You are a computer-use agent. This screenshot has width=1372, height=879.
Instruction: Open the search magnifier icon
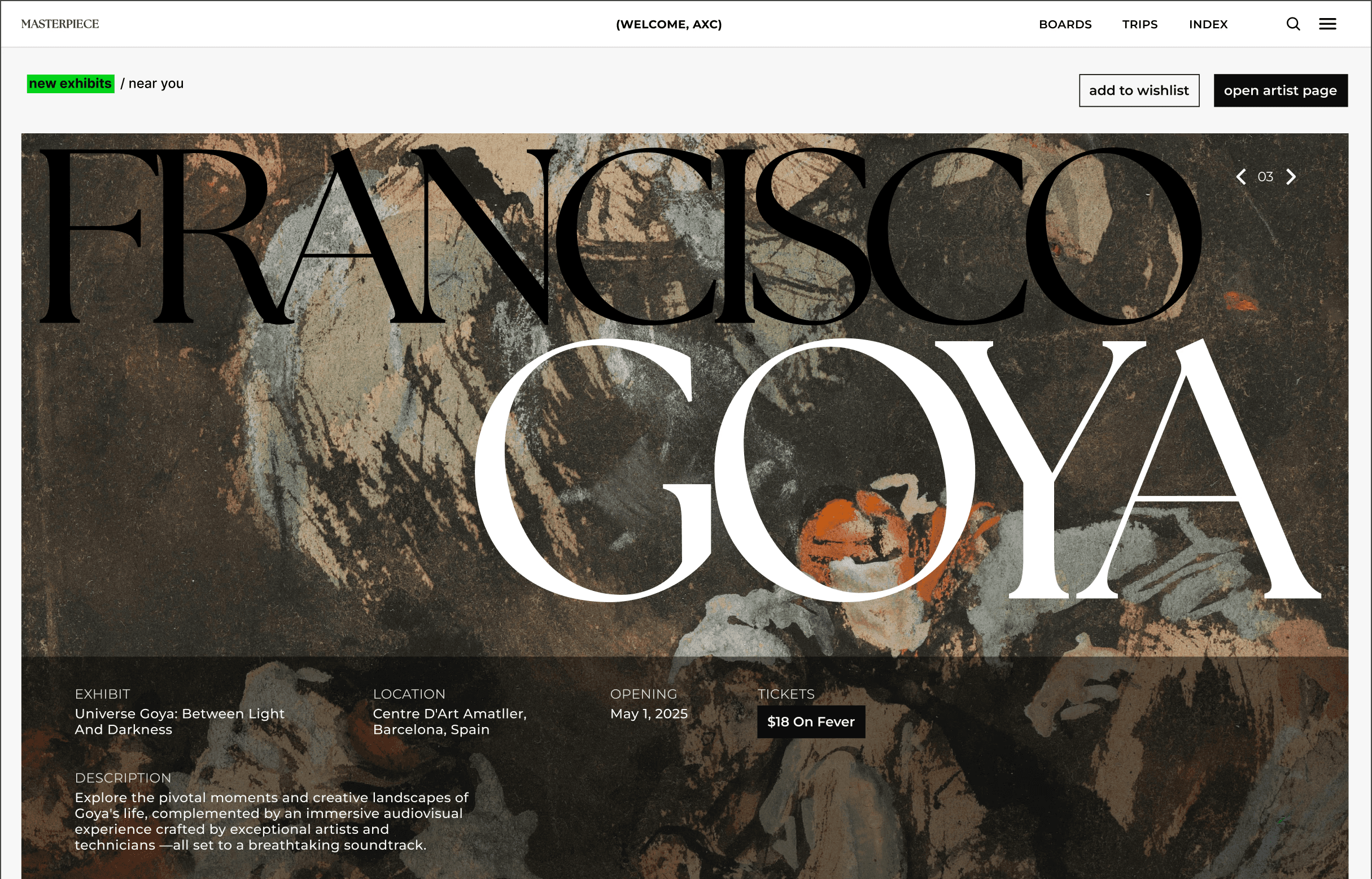pyautogui.click(x=1293, y=24)
